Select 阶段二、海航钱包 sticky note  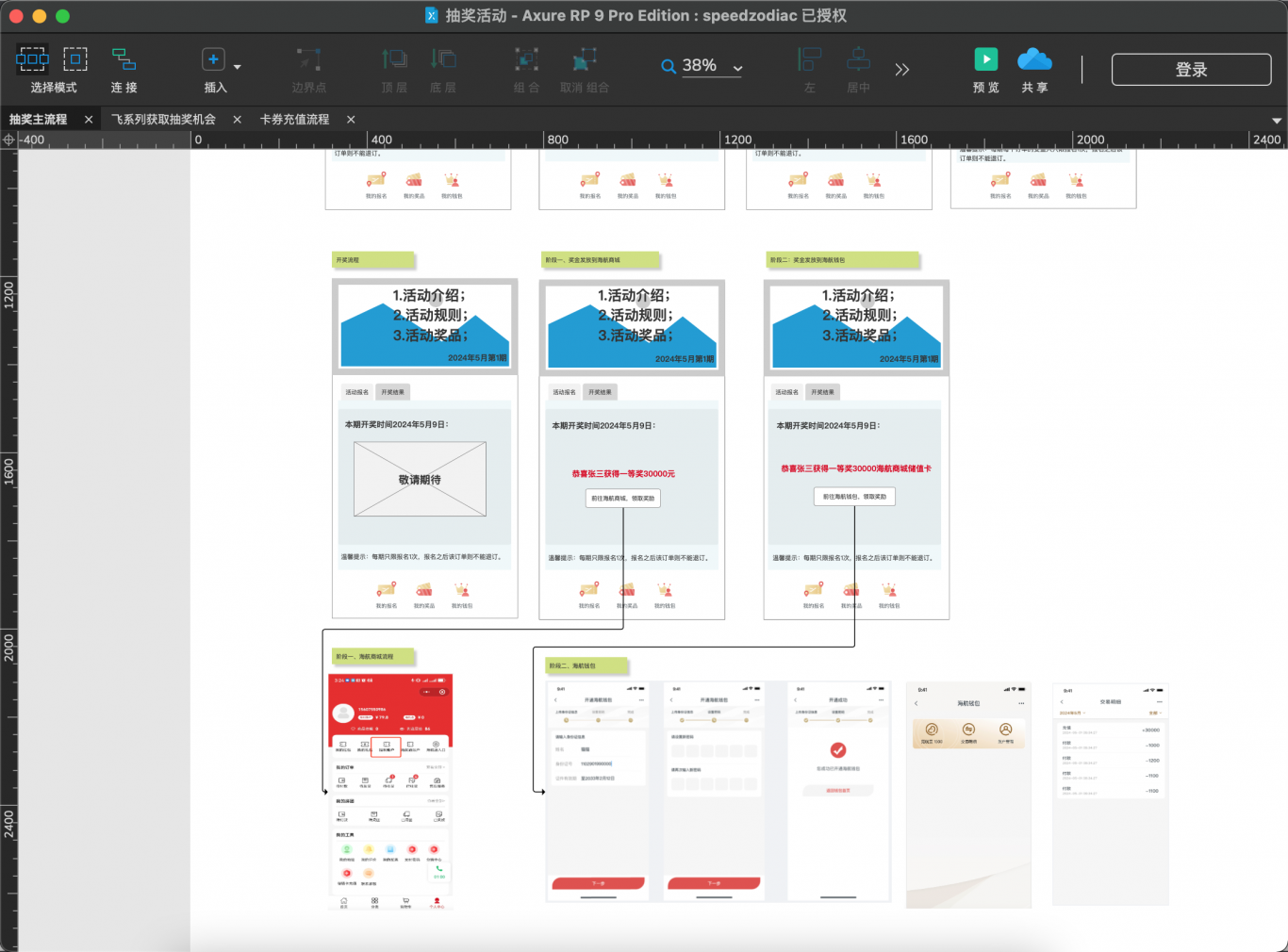586,665
